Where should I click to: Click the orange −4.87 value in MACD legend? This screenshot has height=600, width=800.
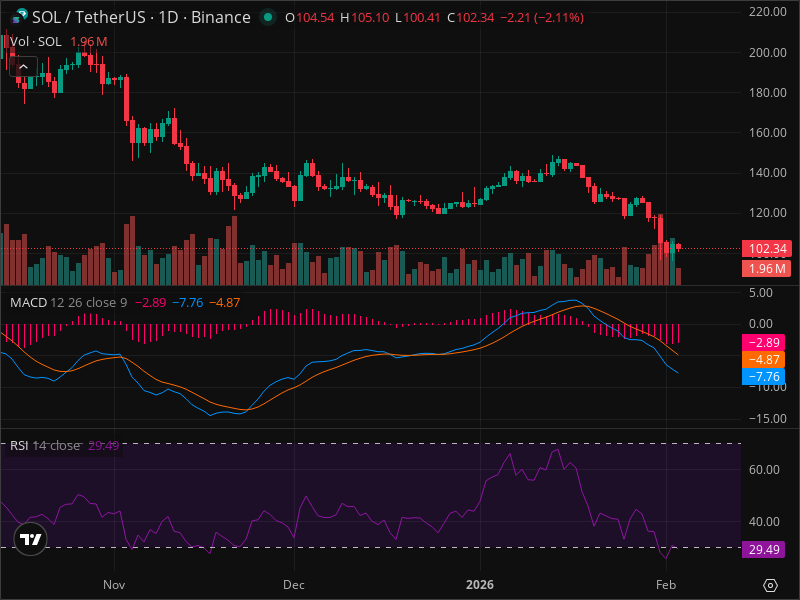224,303
